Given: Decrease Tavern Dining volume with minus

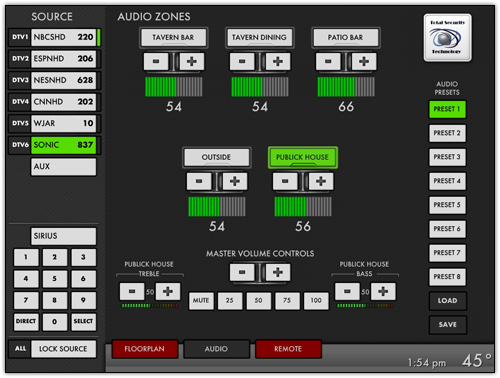Looking at the screenshot, I should [242, 61].
